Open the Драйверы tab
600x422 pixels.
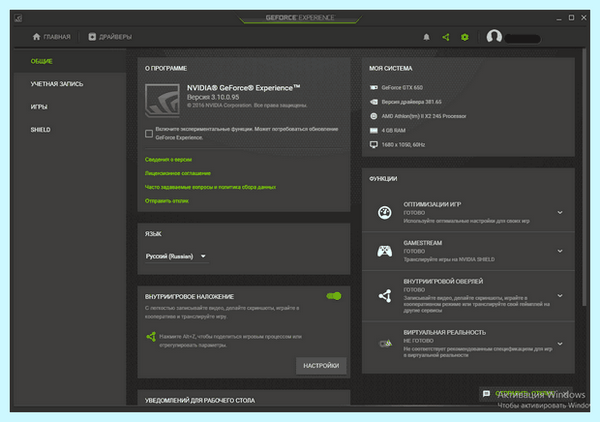tap(110, 37)
